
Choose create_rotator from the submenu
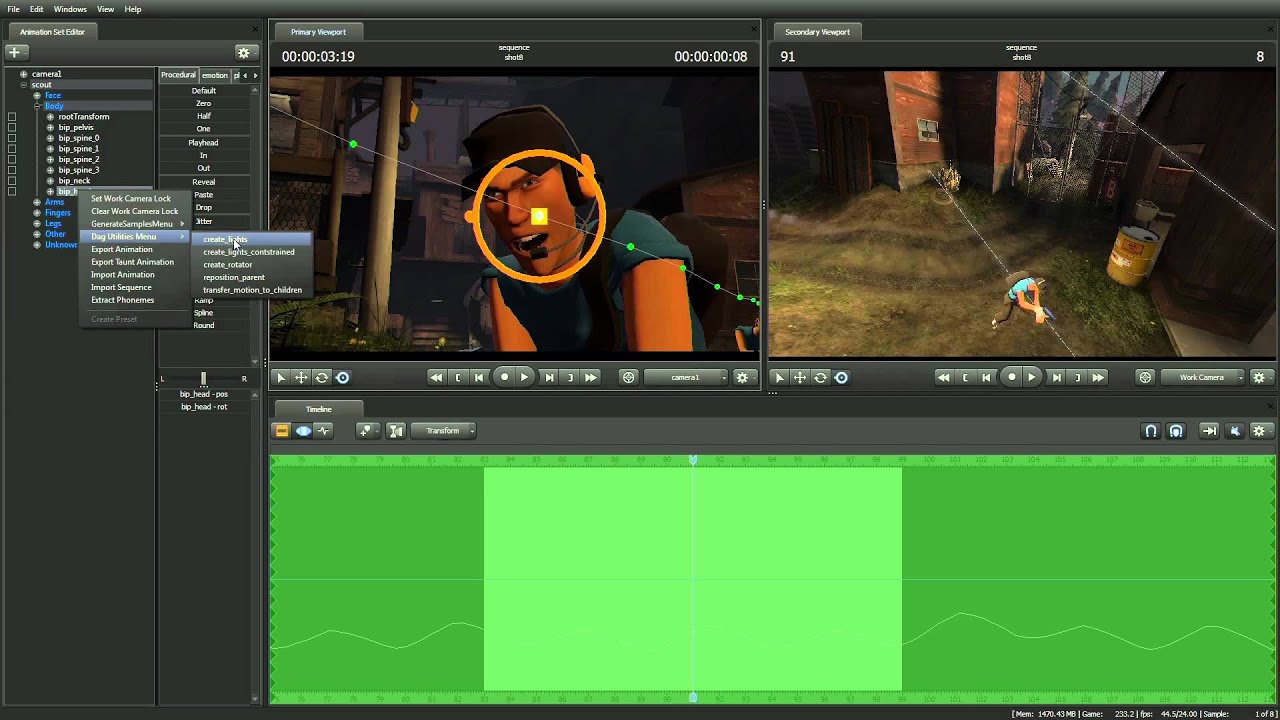click(x=250, y=265)
